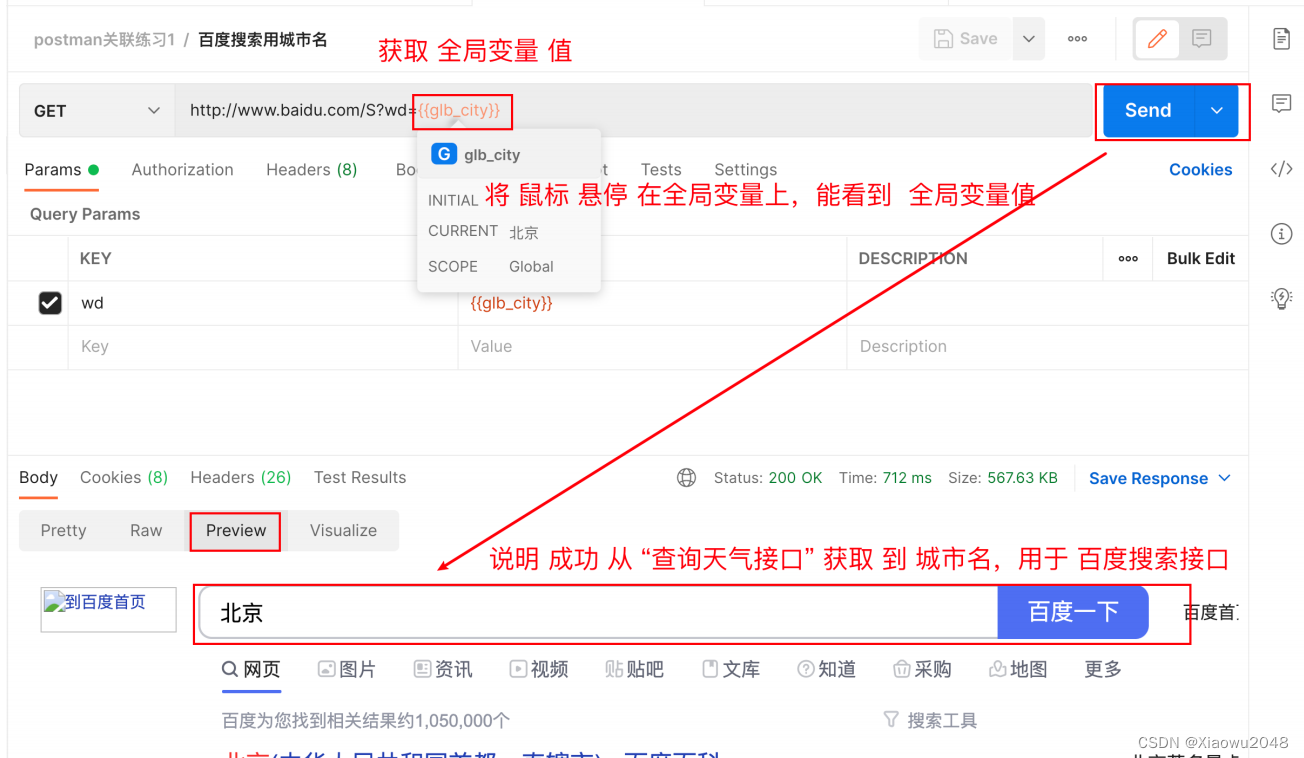Open the Authorization tab
The height and width of the screenshot is (758, 1304).
(x=182, y=170)
